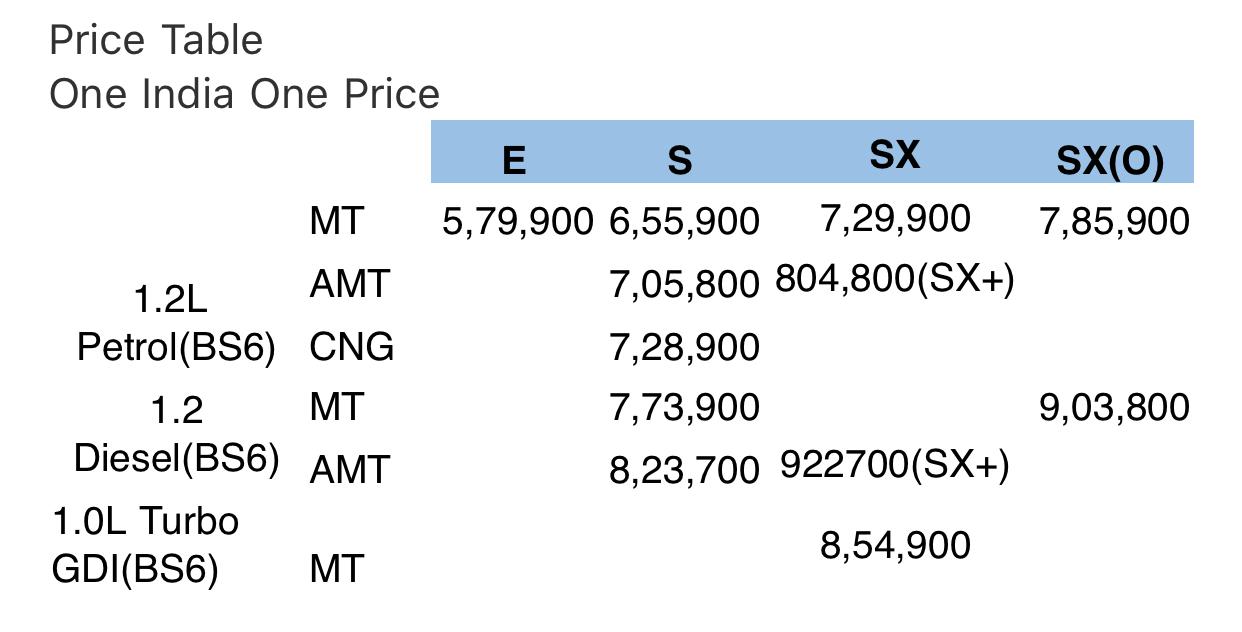The height and width of the screenshot is (632, 1242).
Task: Click the 7,73,900 diesel price
Action: pyautogui.click(x=684, y=408)
